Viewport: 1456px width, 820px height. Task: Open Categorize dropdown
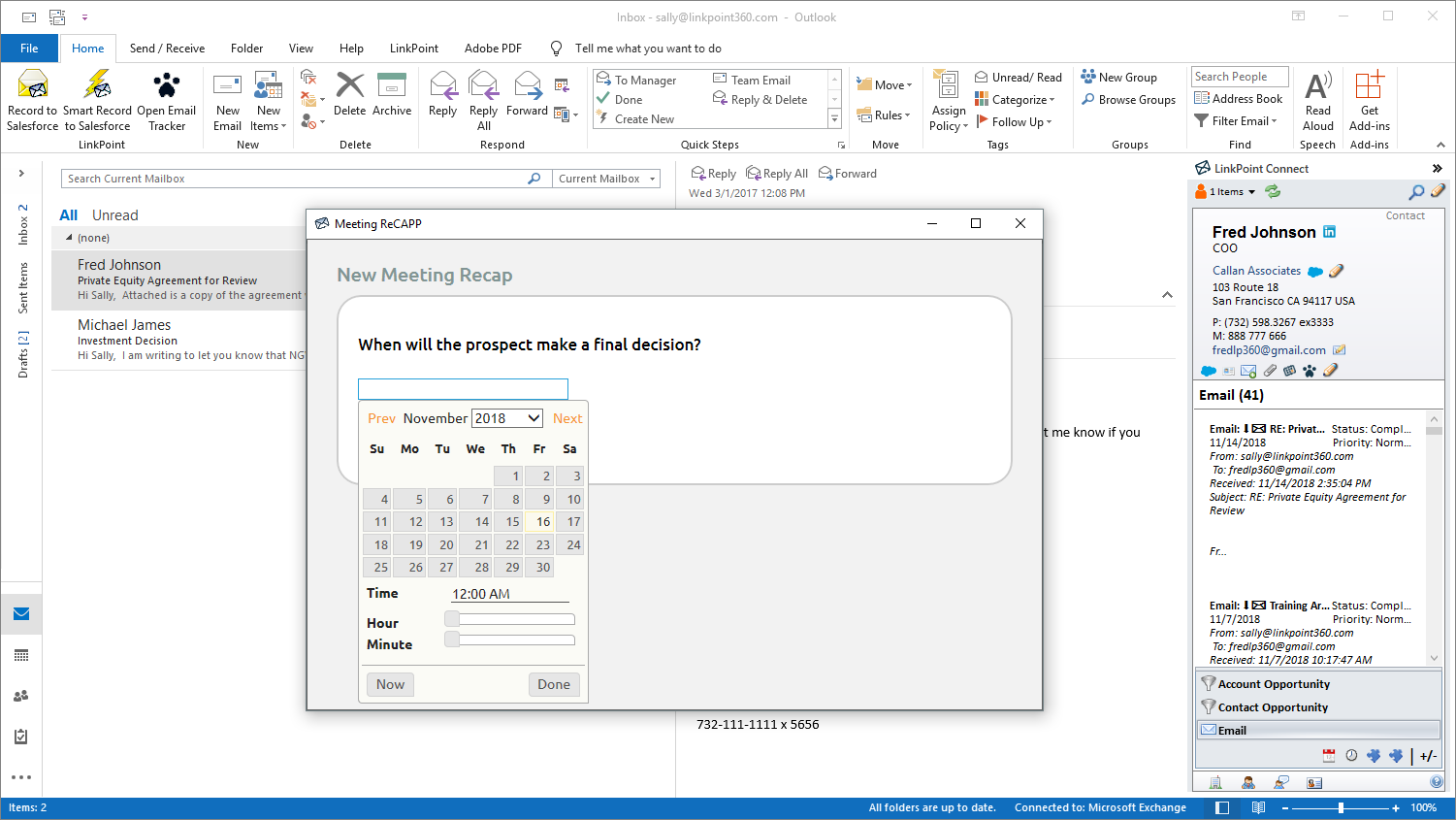tap(1015, 100)
